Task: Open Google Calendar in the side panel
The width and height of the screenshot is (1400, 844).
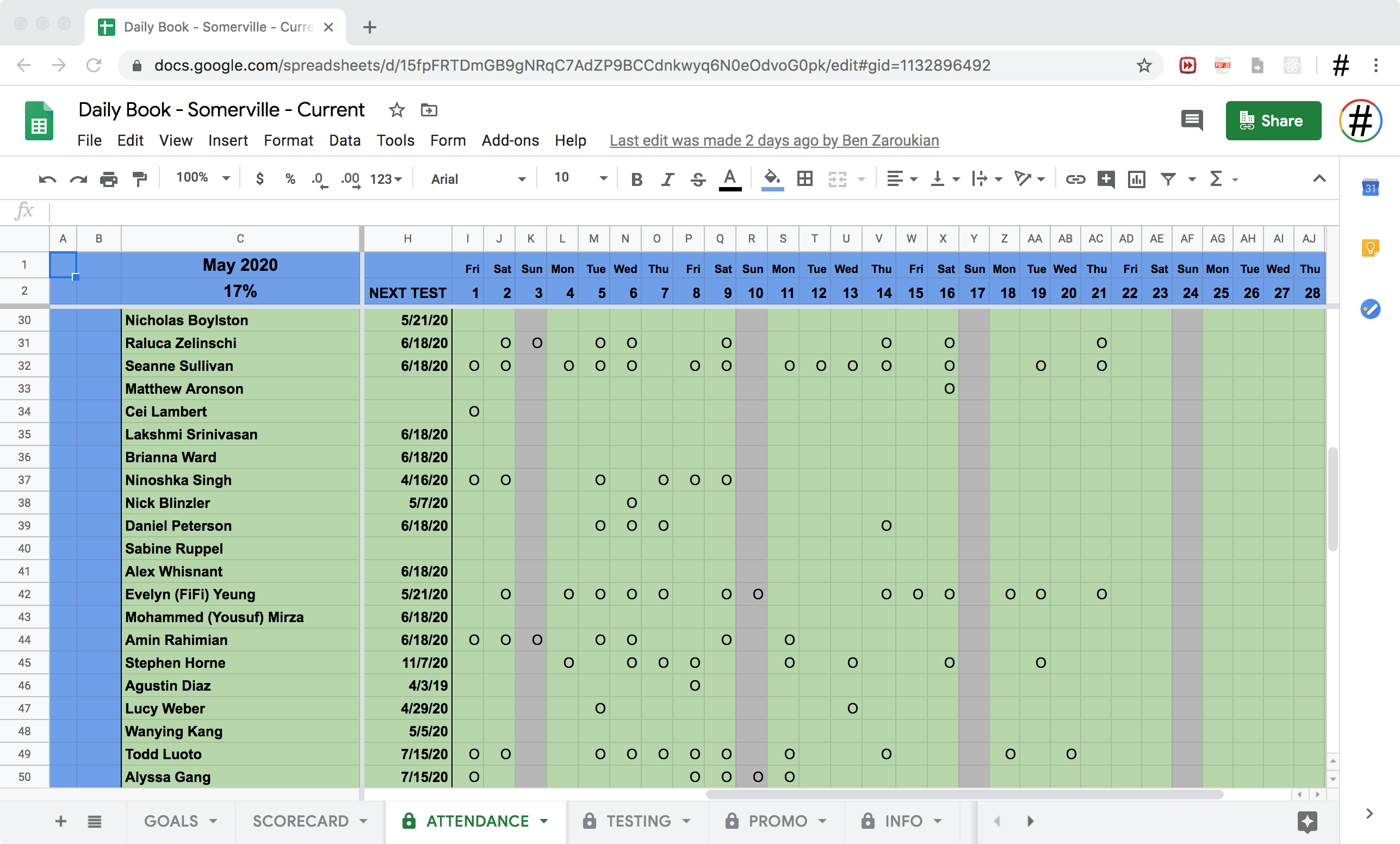Action: pyautogui.click(x=1370, y=188)
